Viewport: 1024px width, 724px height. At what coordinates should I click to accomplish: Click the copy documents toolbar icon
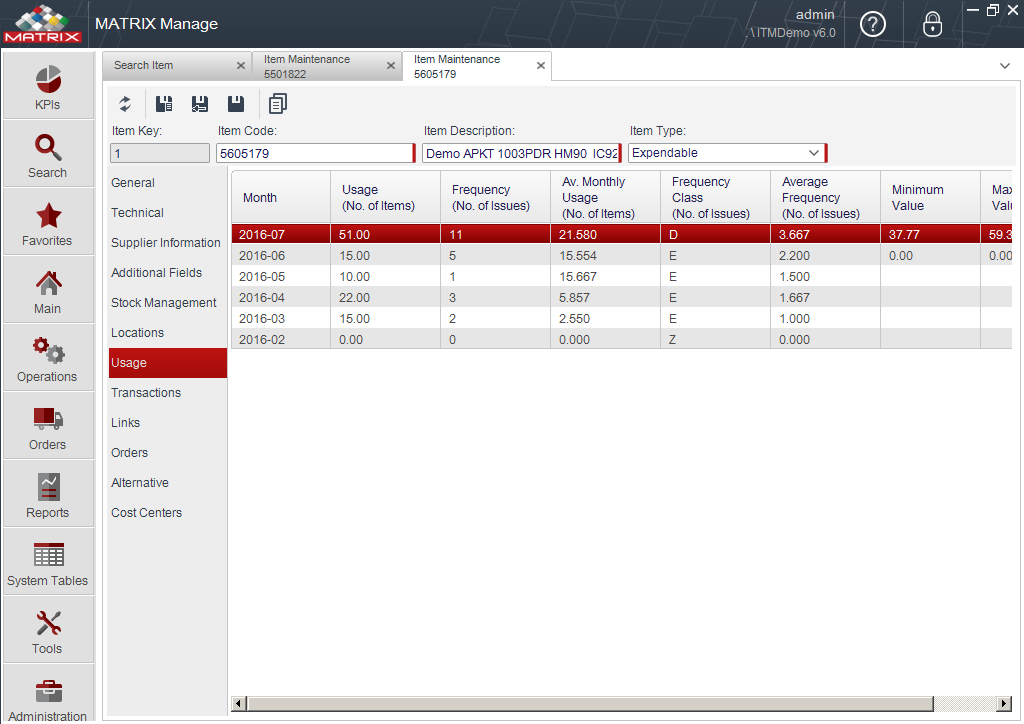278,104
